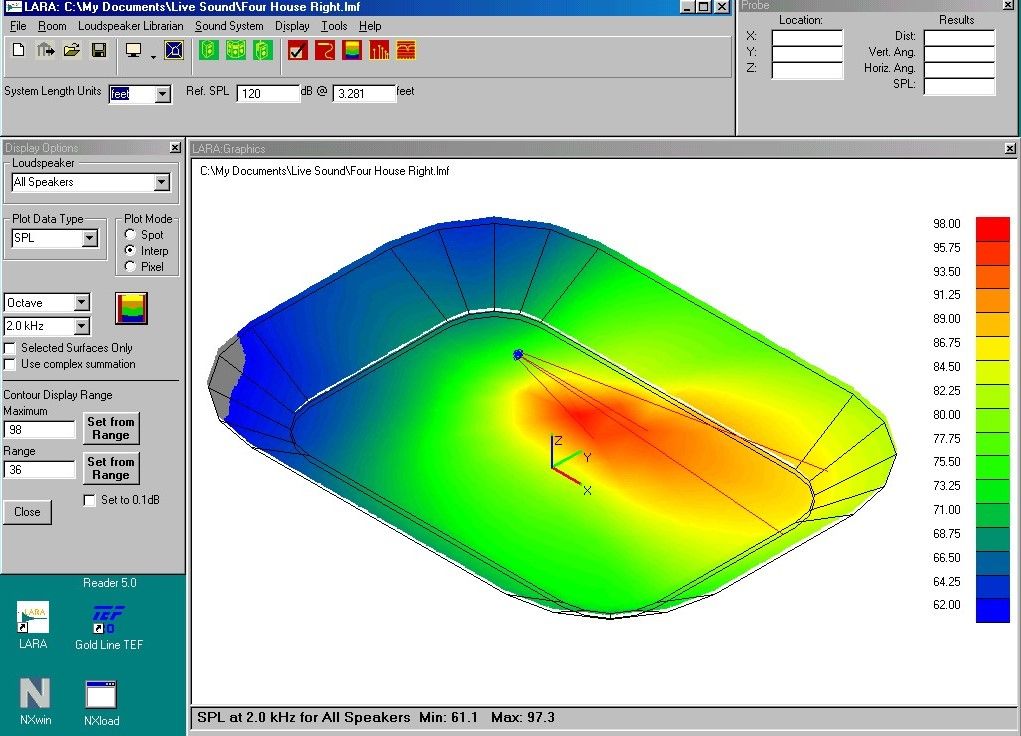Click the Ref. SPL input field
The image size is (1021, 736).
pyautogui.click(x=268, y=93)
